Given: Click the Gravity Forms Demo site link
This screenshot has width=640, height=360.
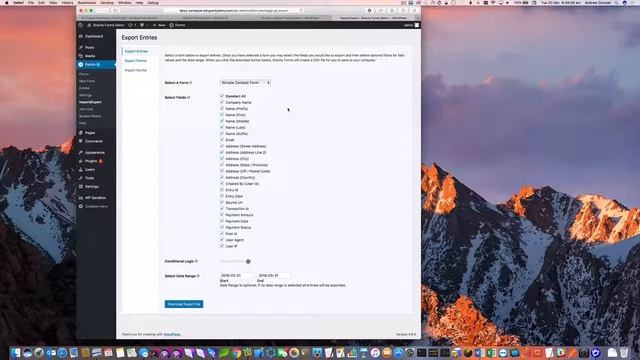Looking at the screenshot, I should point(106,25).
